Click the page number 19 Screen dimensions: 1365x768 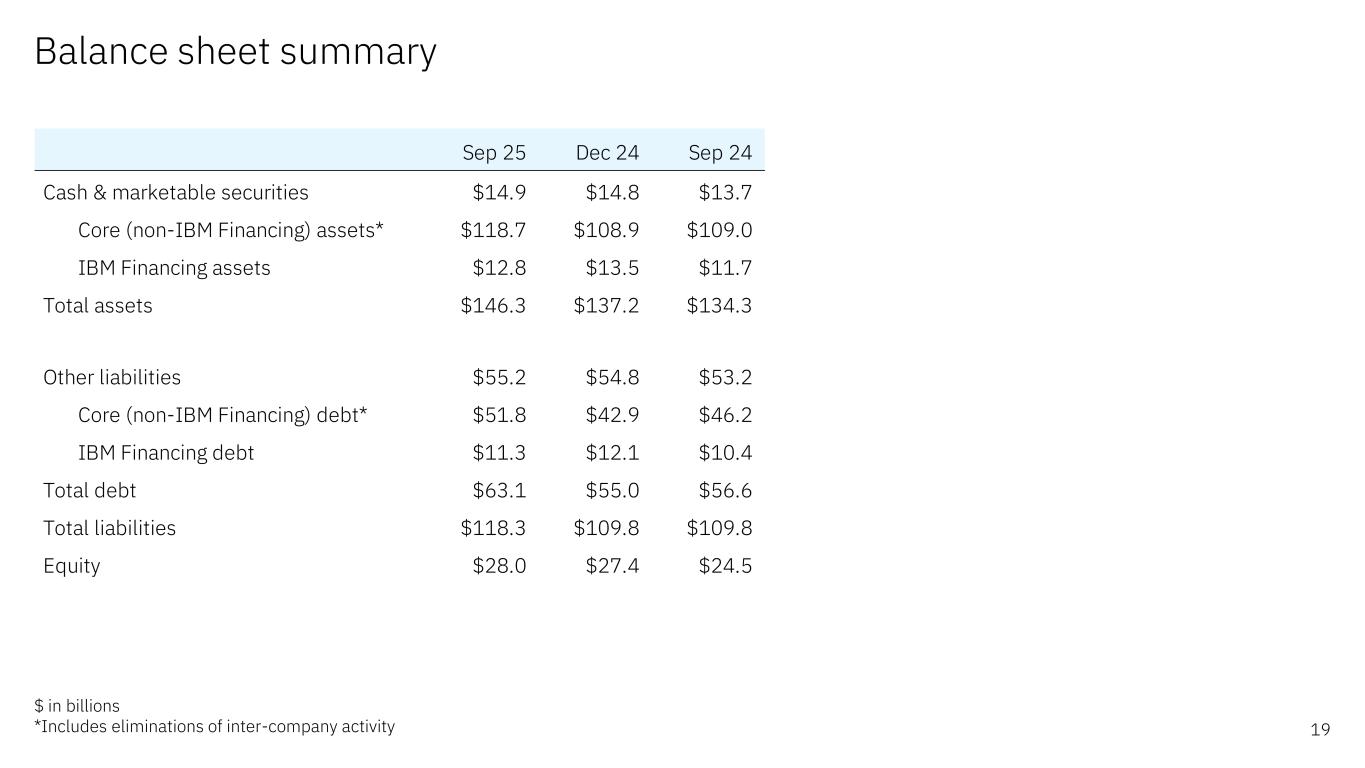[1320, 730]
